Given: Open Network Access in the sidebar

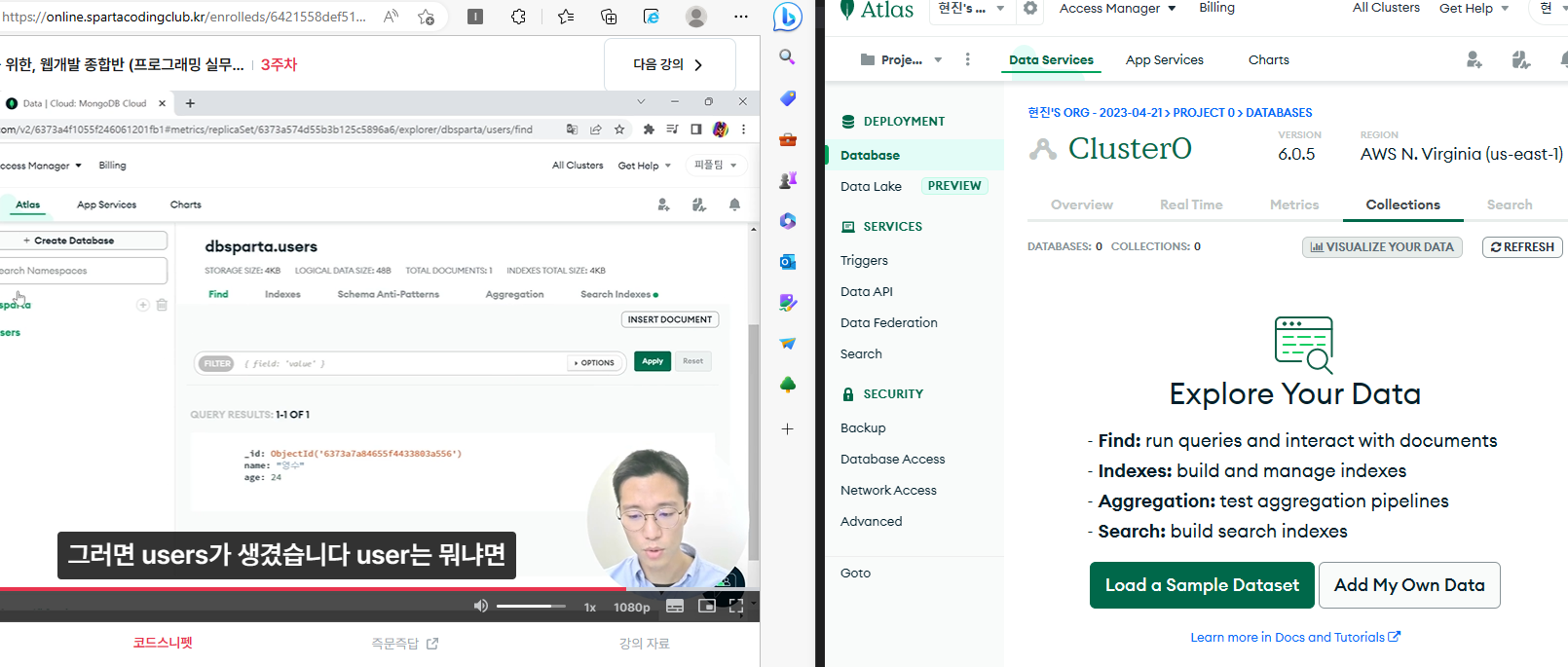Looking at the screenshot, I should [x=888, y=490].
